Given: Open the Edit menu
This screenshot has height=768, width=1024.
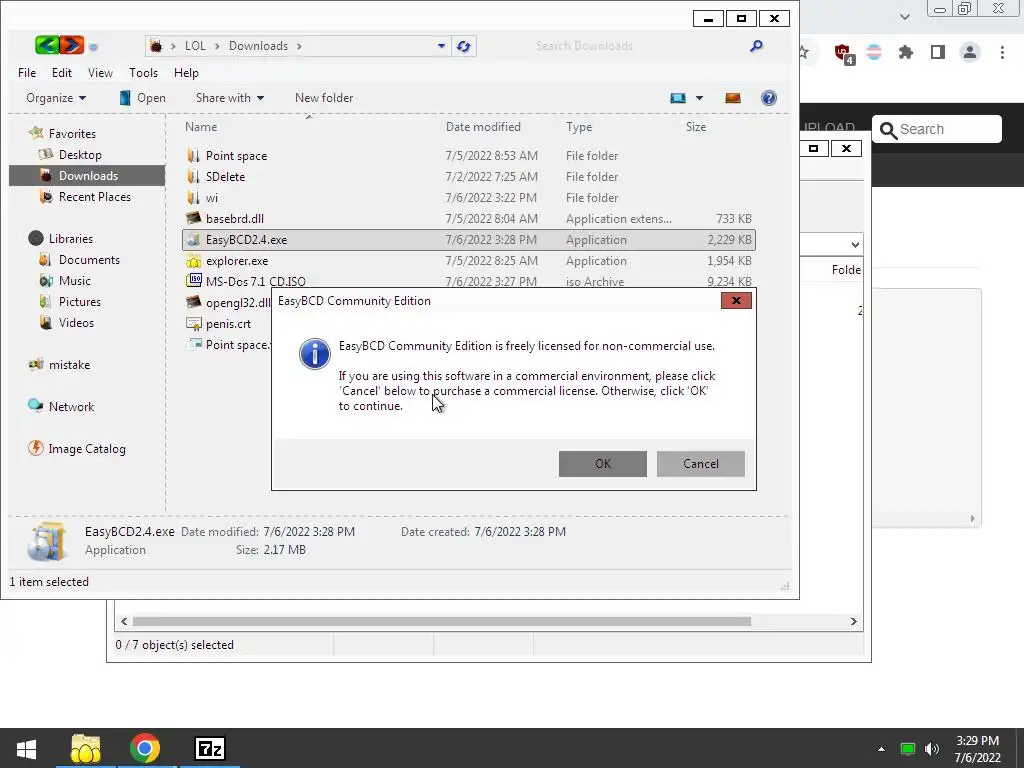Looking at the screenshot, I should pyautogui.click(x=62, y=72).
